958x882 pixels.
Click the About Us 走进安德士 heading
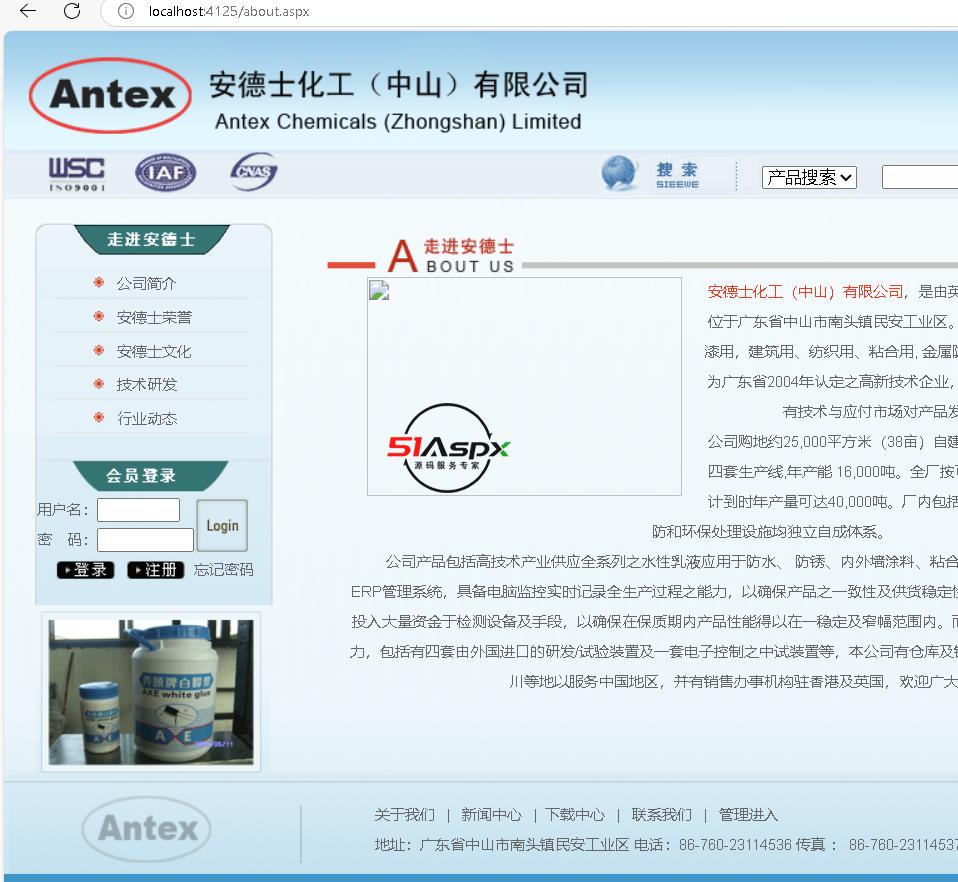click(452, 256)
